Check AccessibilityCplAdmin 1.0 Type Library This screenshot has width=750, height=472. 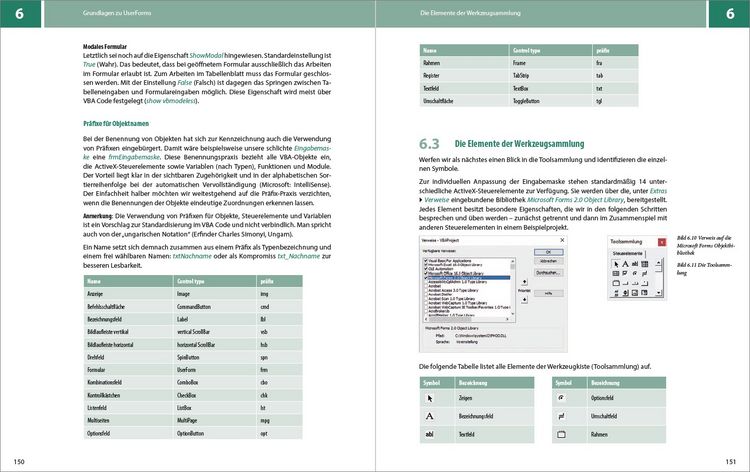tap(426, 282)
